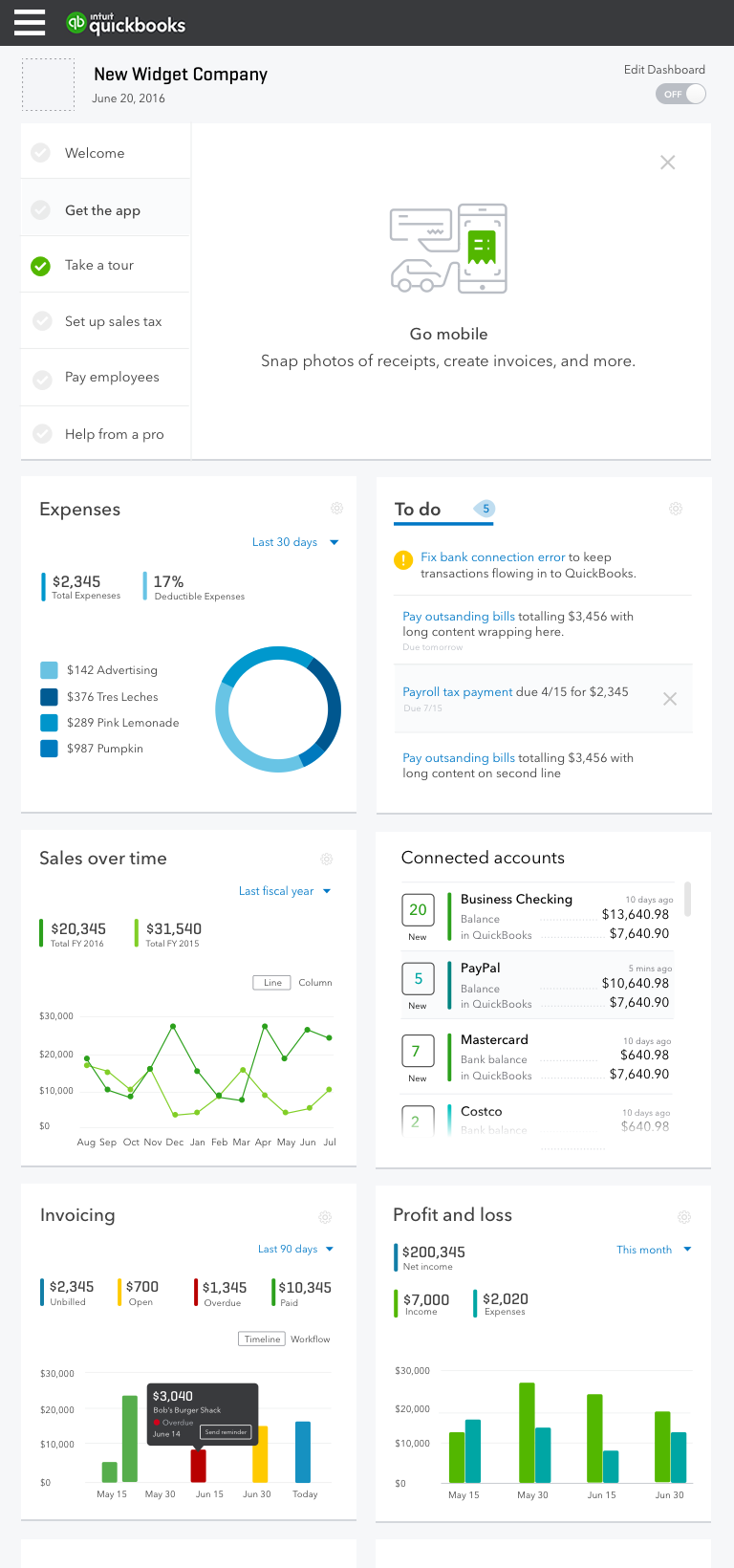Click Business Checking account name

point(516,900)
